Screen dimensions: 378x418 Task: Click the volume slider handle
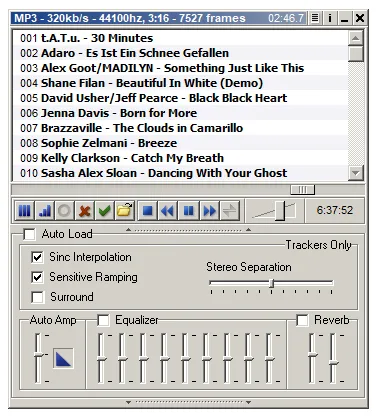coord(280,211)
